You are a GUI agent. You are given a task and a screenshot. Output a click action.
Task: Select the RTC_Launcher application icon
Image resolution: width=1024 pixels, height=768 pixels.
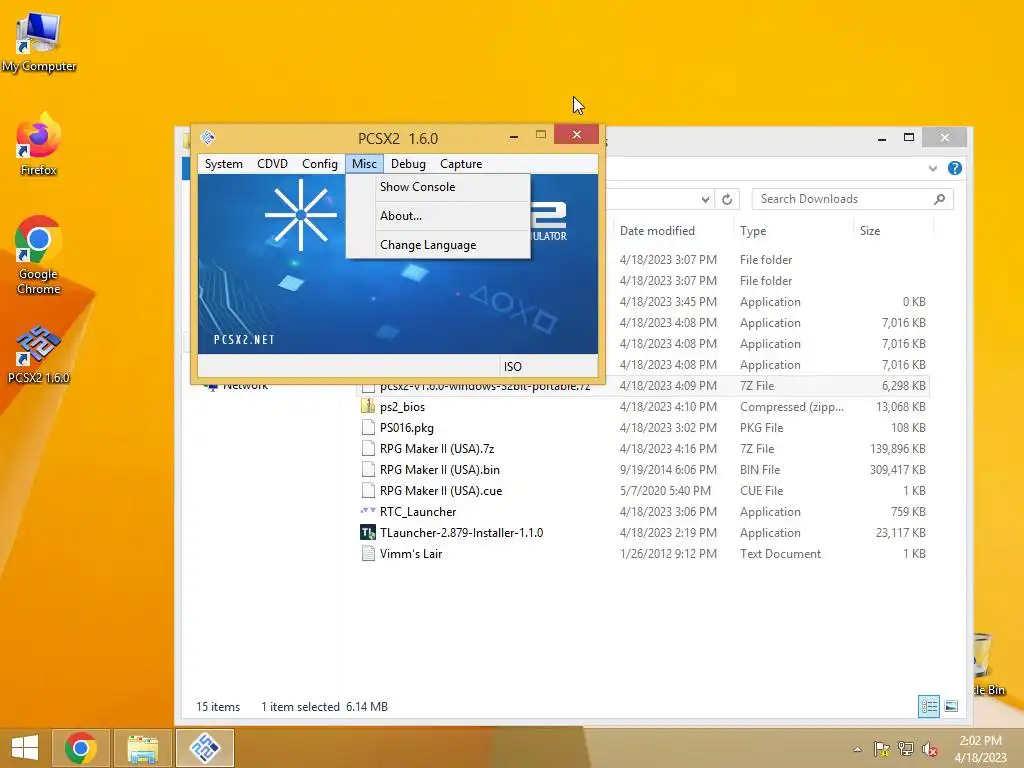pyautogui.click(x=368, y=511)
